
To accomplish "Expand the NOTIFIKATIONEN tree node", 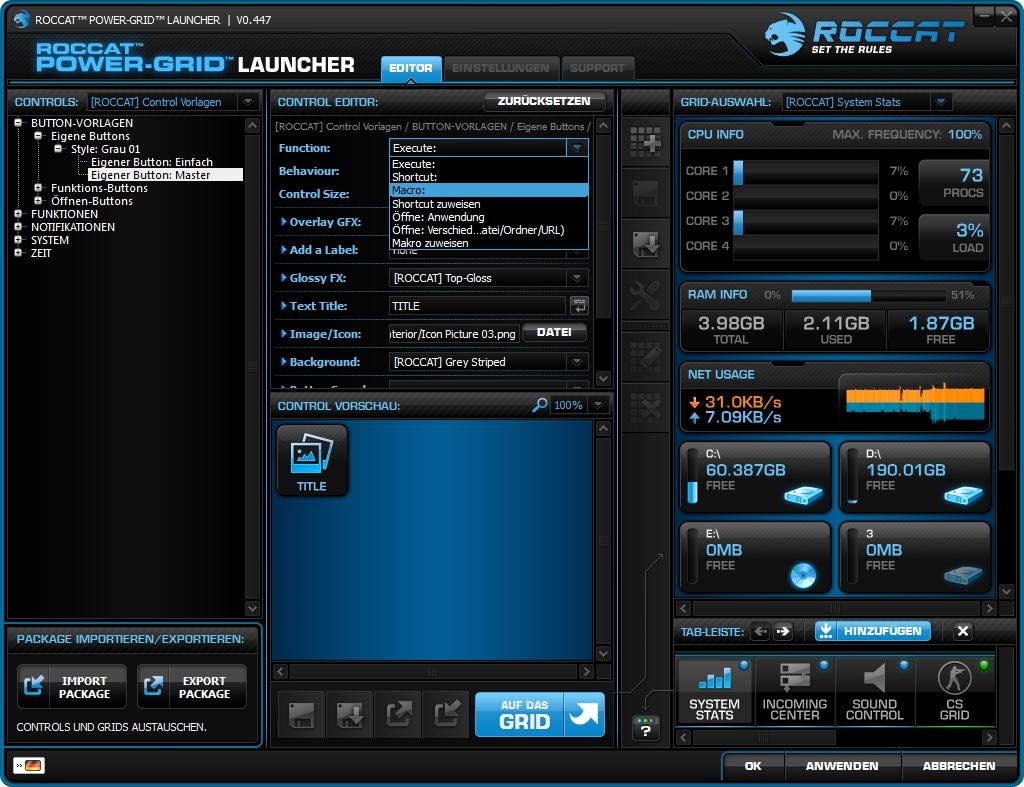I will tap(18, 227).
